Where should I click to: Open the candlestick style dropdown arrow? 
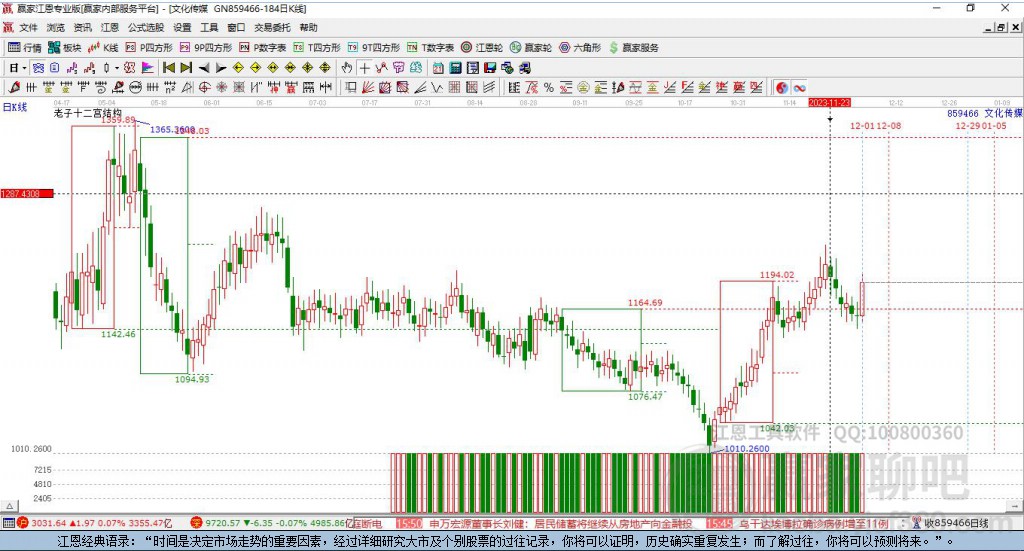(116, 67)
